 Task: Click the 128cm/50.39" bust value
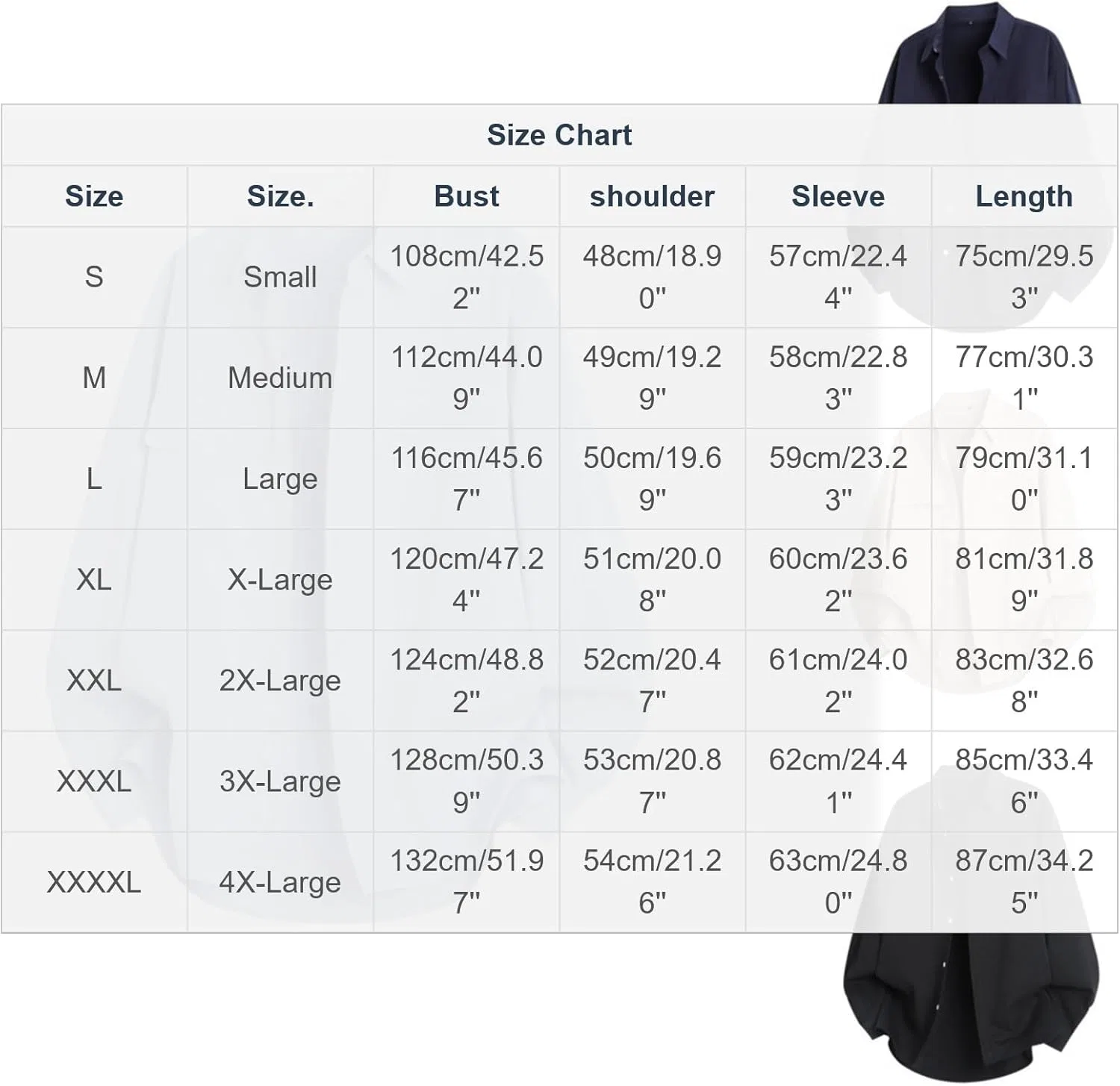(467, 781)
